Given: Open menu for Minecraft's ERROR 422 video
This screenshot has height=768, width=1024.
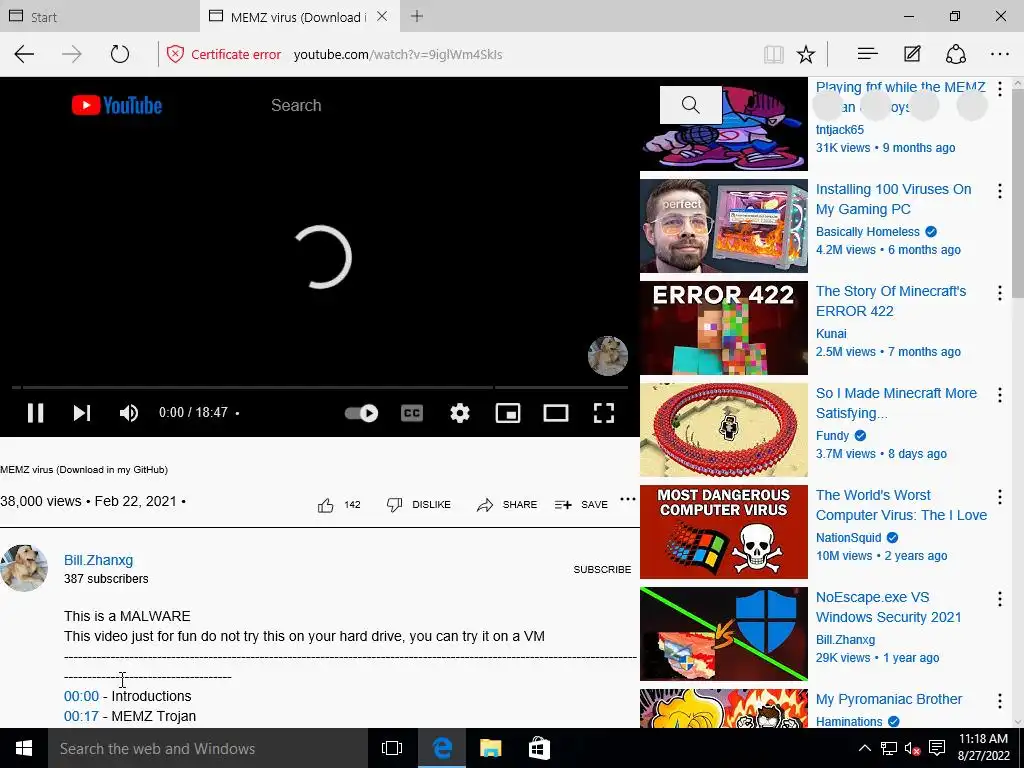Looking at the screenshot, I should [1000, 293].
